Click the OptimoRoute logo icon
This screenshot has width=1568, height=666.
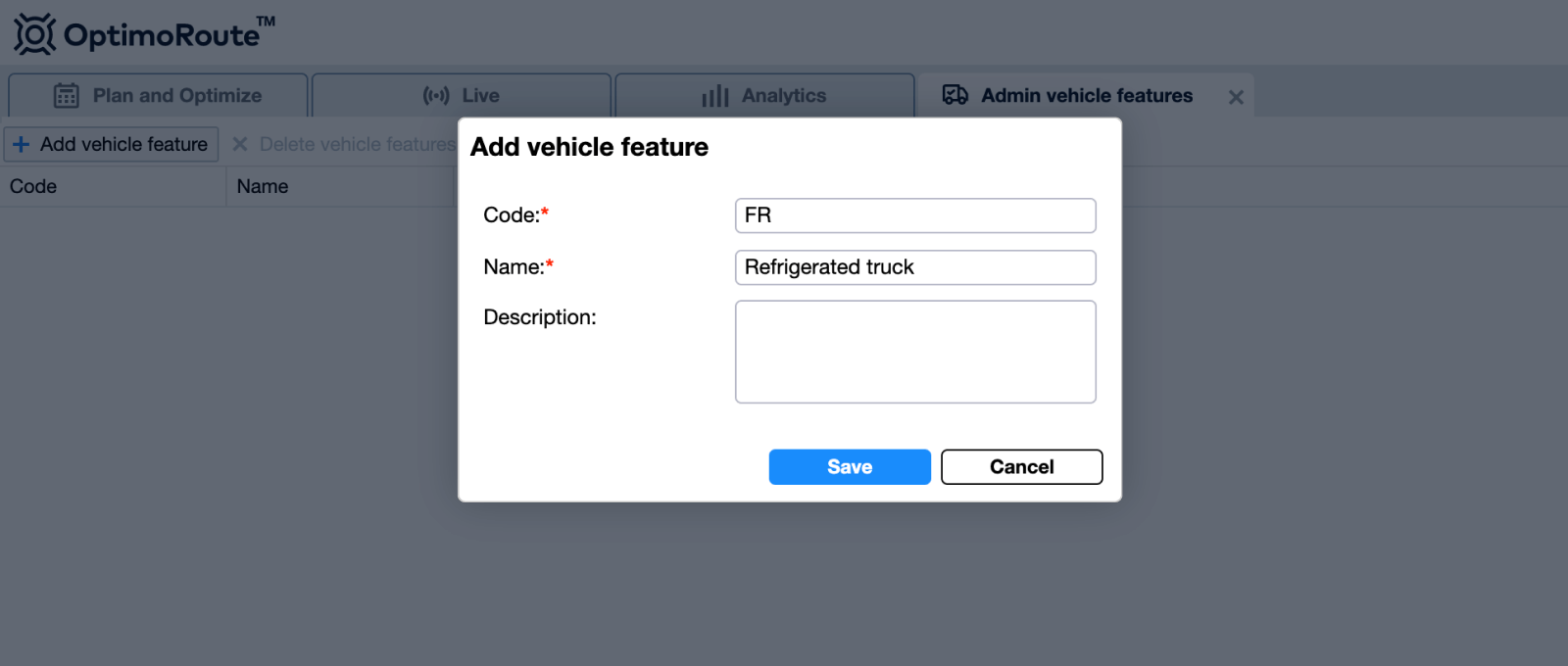35,34
